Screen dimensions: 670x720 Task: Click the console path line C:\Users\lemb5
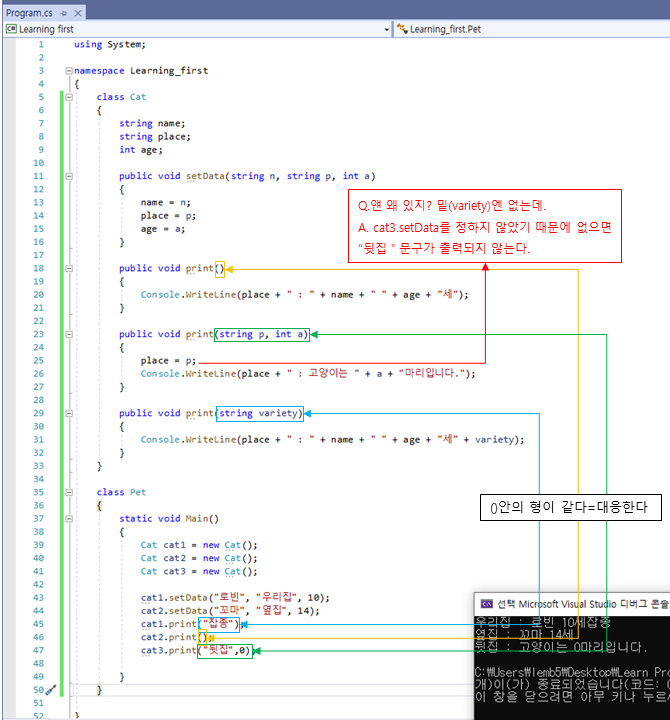[x=572, y=672]
